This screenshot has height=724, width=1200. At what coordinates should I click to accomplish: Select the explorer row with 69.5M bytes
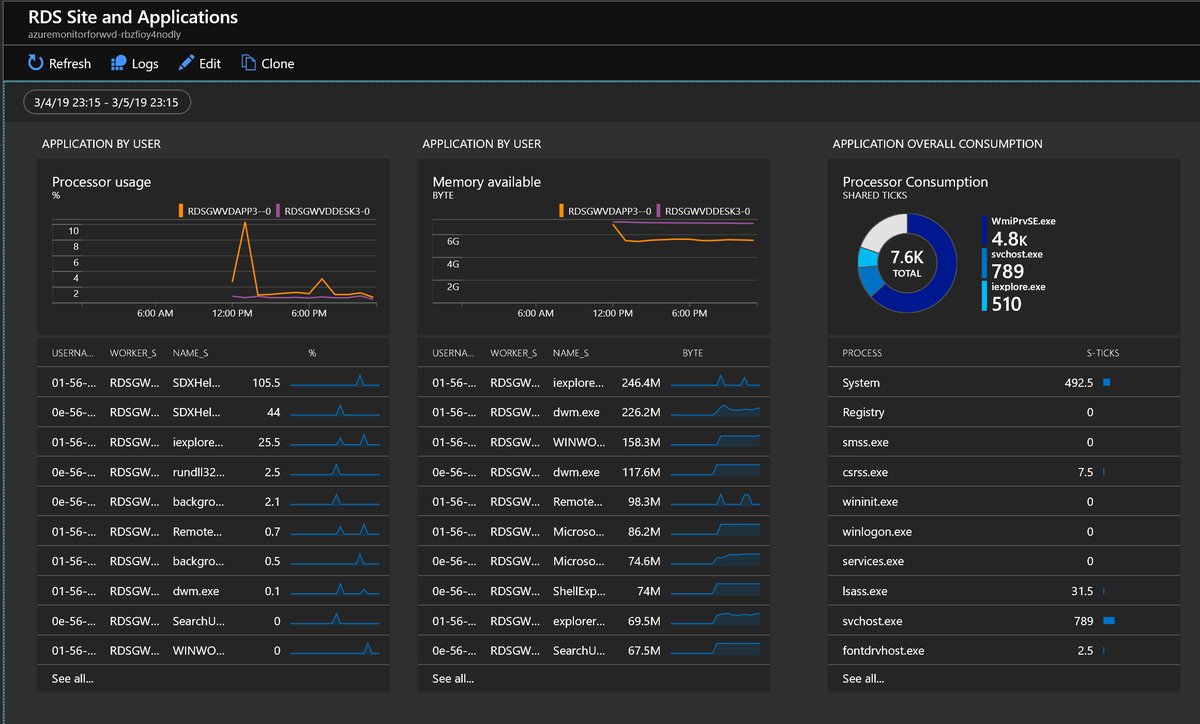(x=594, y=621)
